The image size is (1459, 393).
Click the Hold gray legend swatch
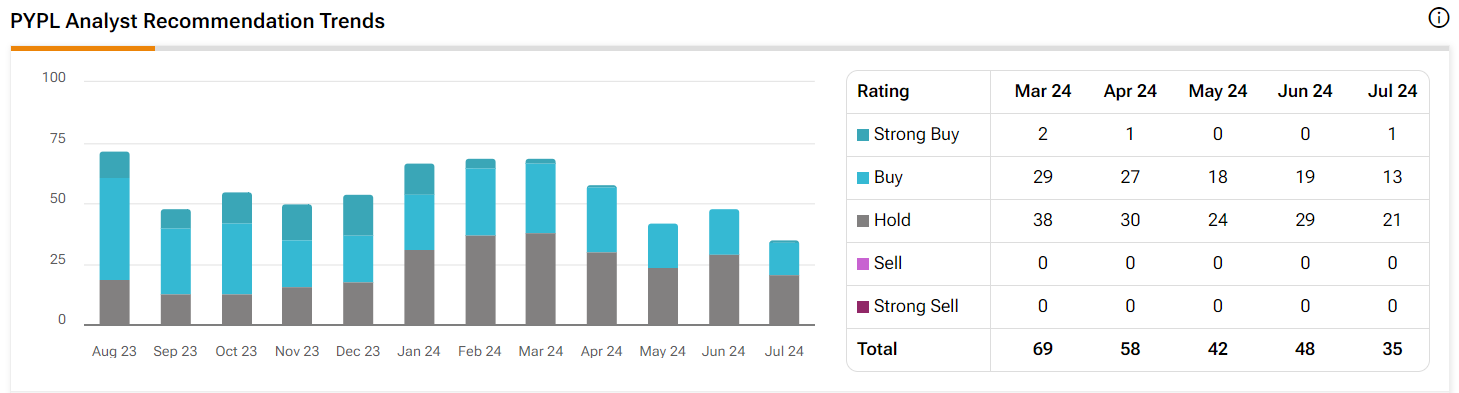[863, 221]
